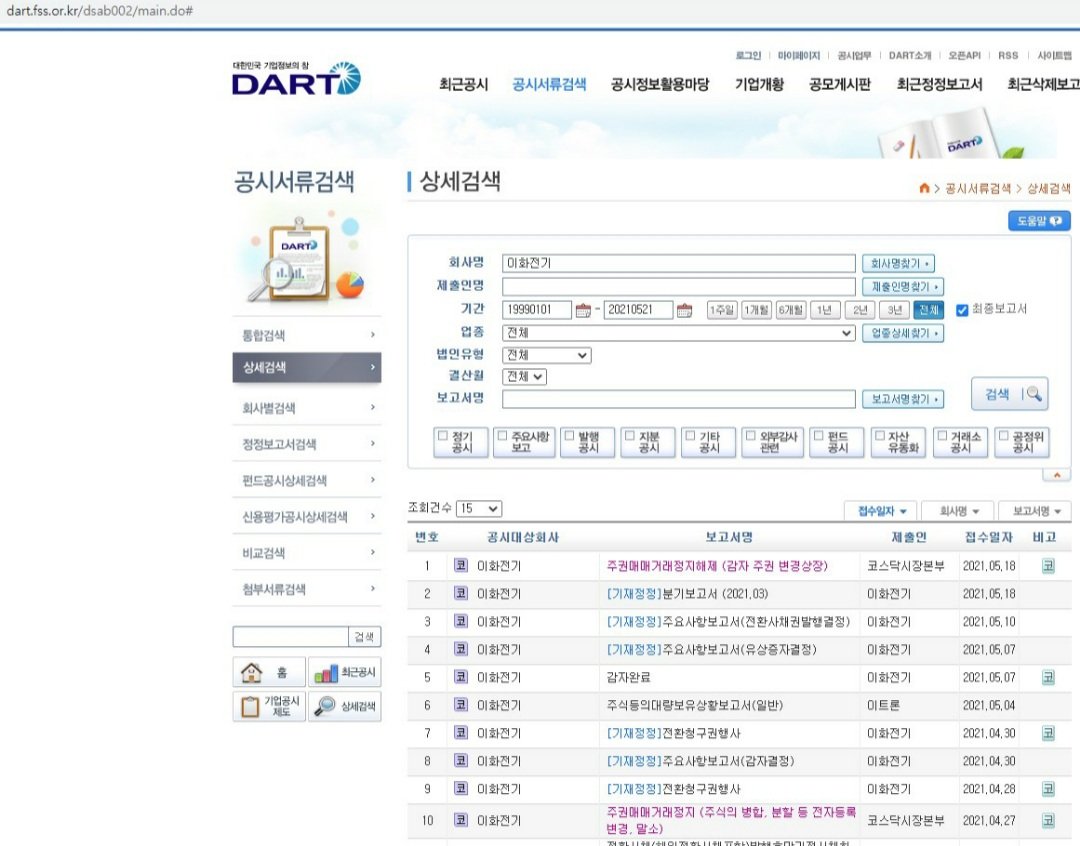This screenshot has height=846, width=1080.
Task: Change 조회건수 results-per-page dropdown
Action: click(479, 509)
